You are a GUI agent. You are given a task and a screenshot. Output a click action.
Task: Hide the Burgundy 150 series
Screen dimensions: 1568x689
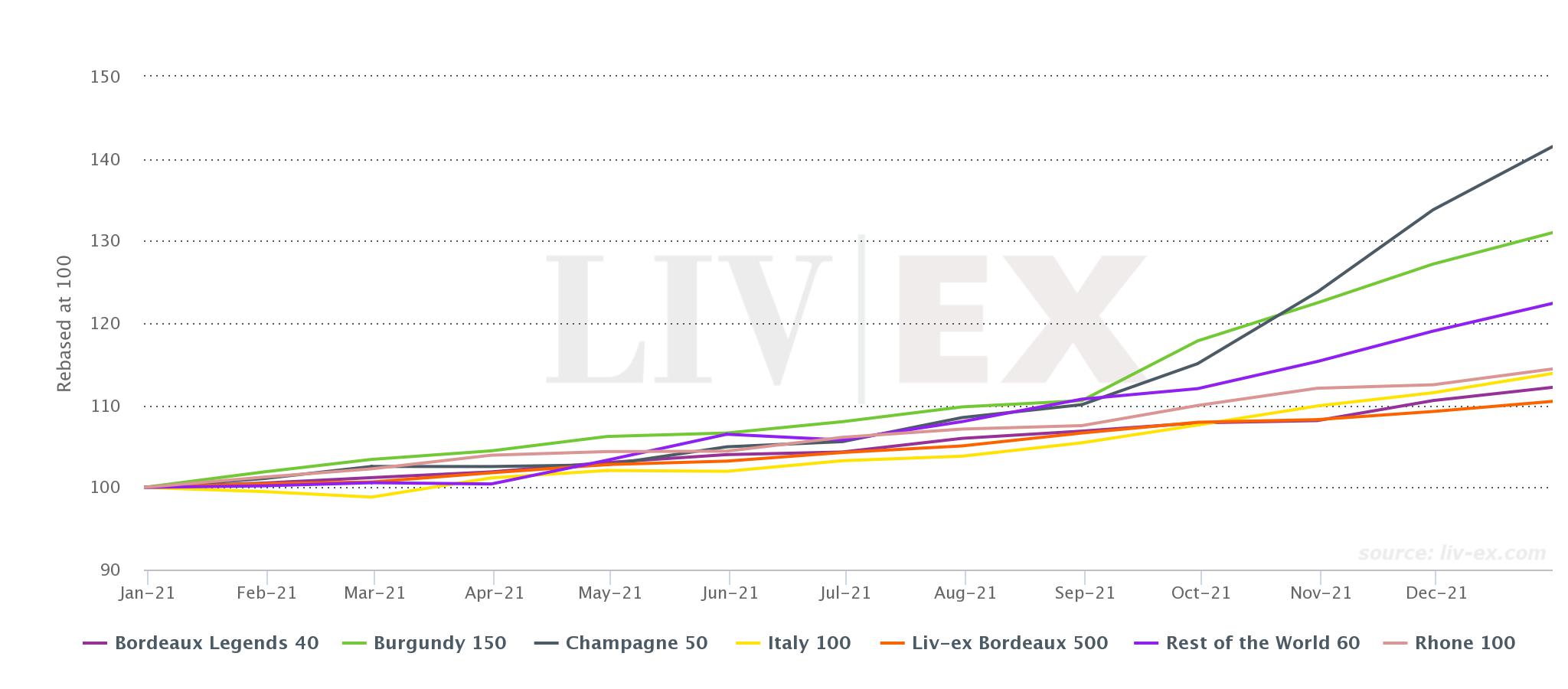click(x=423, y=643)
